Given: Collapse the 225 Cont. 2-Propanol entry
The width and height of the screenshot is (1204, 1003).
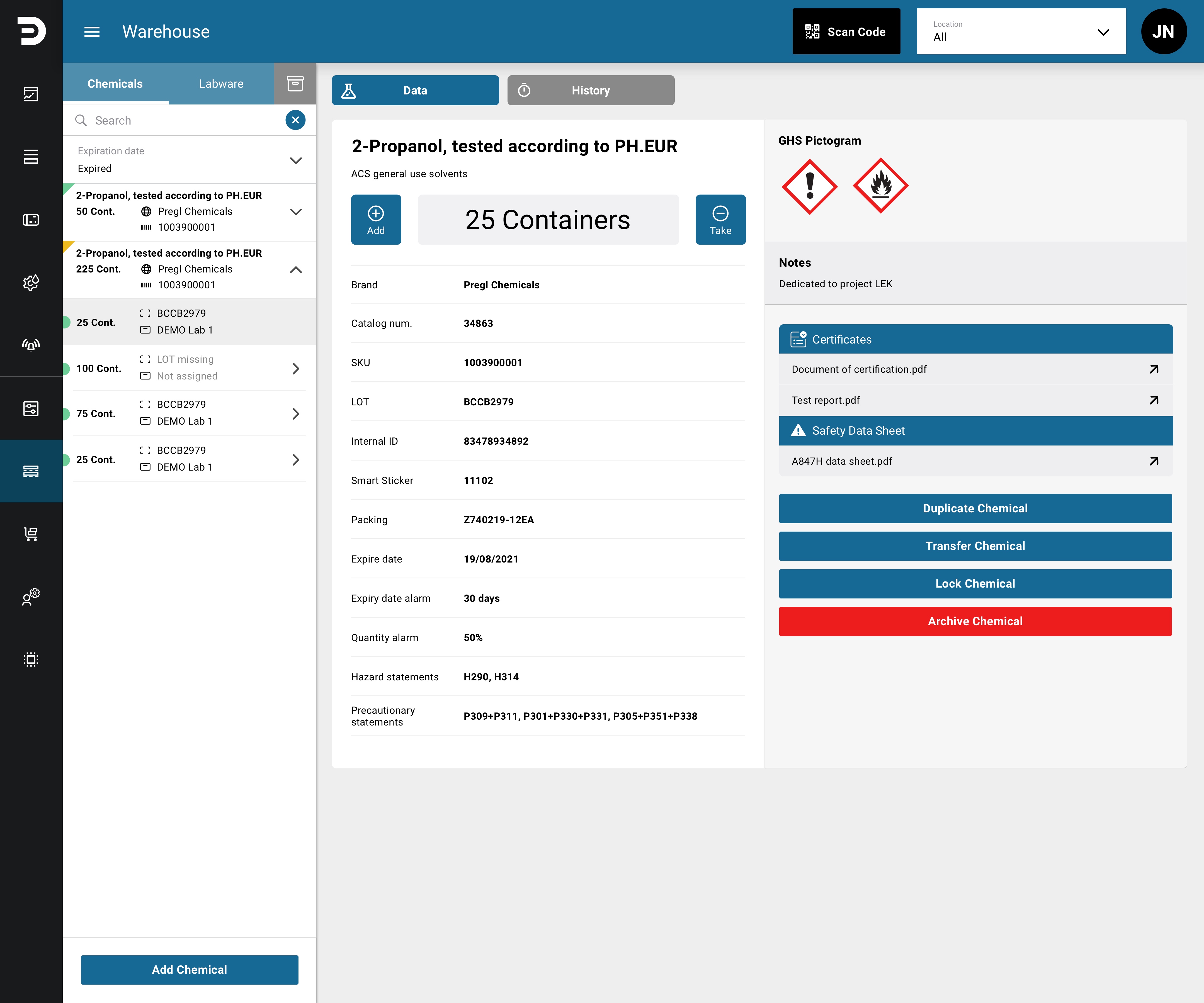Looking at the screenshot, I should pos(295,269).
